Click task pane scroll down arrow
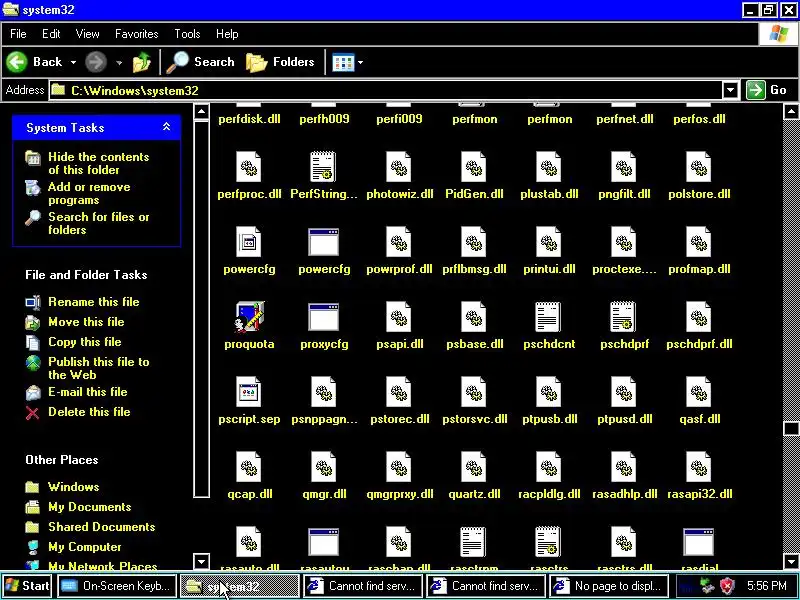 (202, 562)
